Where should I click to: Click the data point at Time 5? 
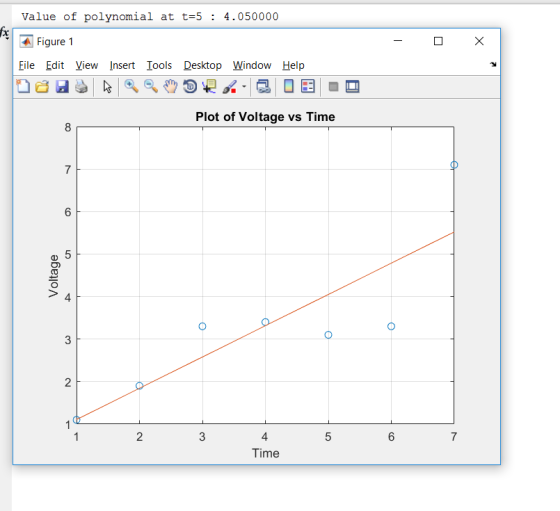coord(328,335)
